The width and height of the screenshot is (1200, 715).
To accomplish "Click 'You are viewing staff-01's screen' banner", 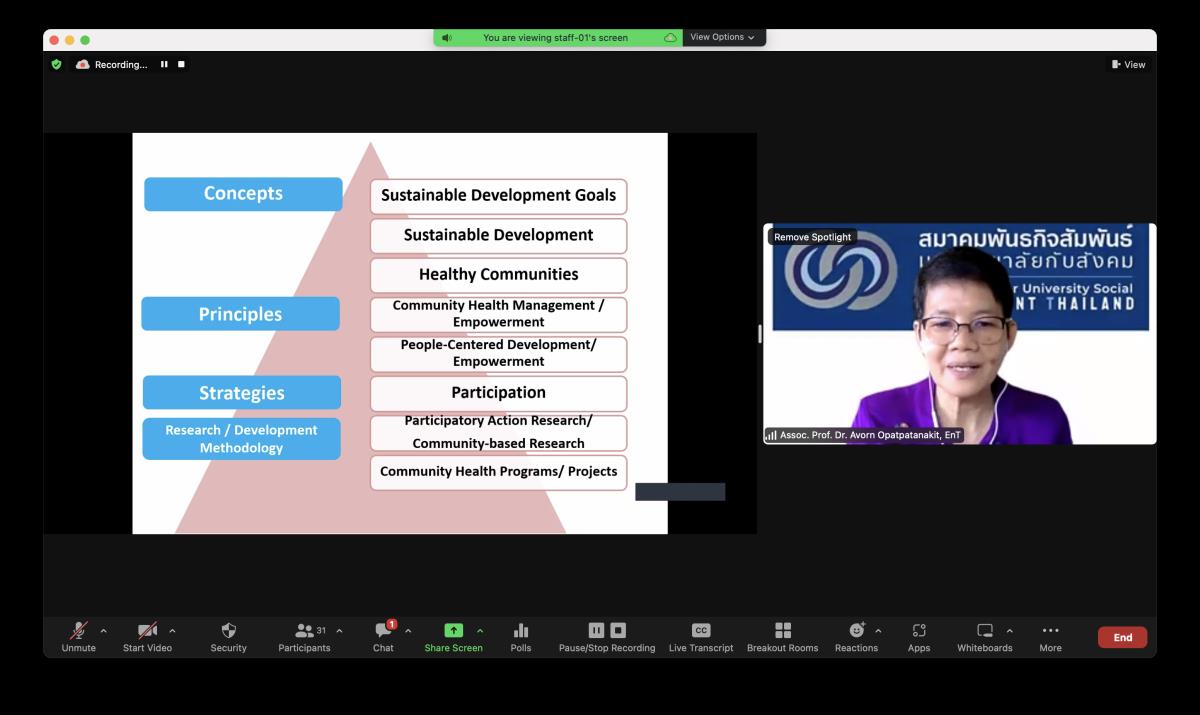I will coord(556,38).
